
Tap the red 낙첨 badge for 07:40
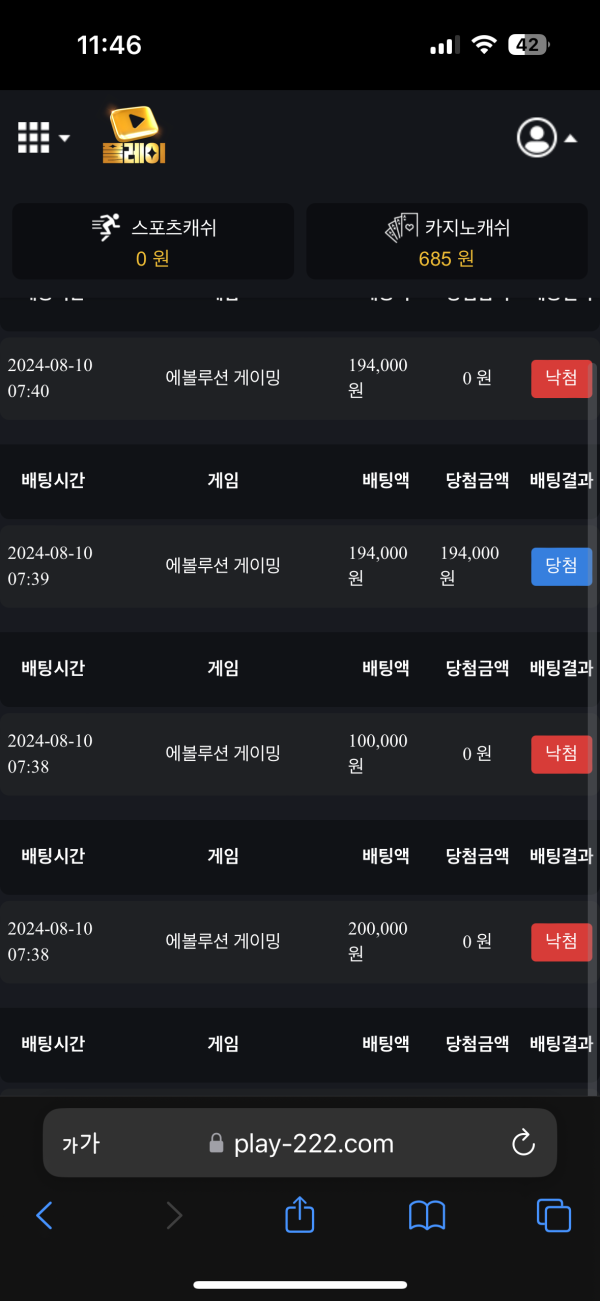click(x=561, y=379)
